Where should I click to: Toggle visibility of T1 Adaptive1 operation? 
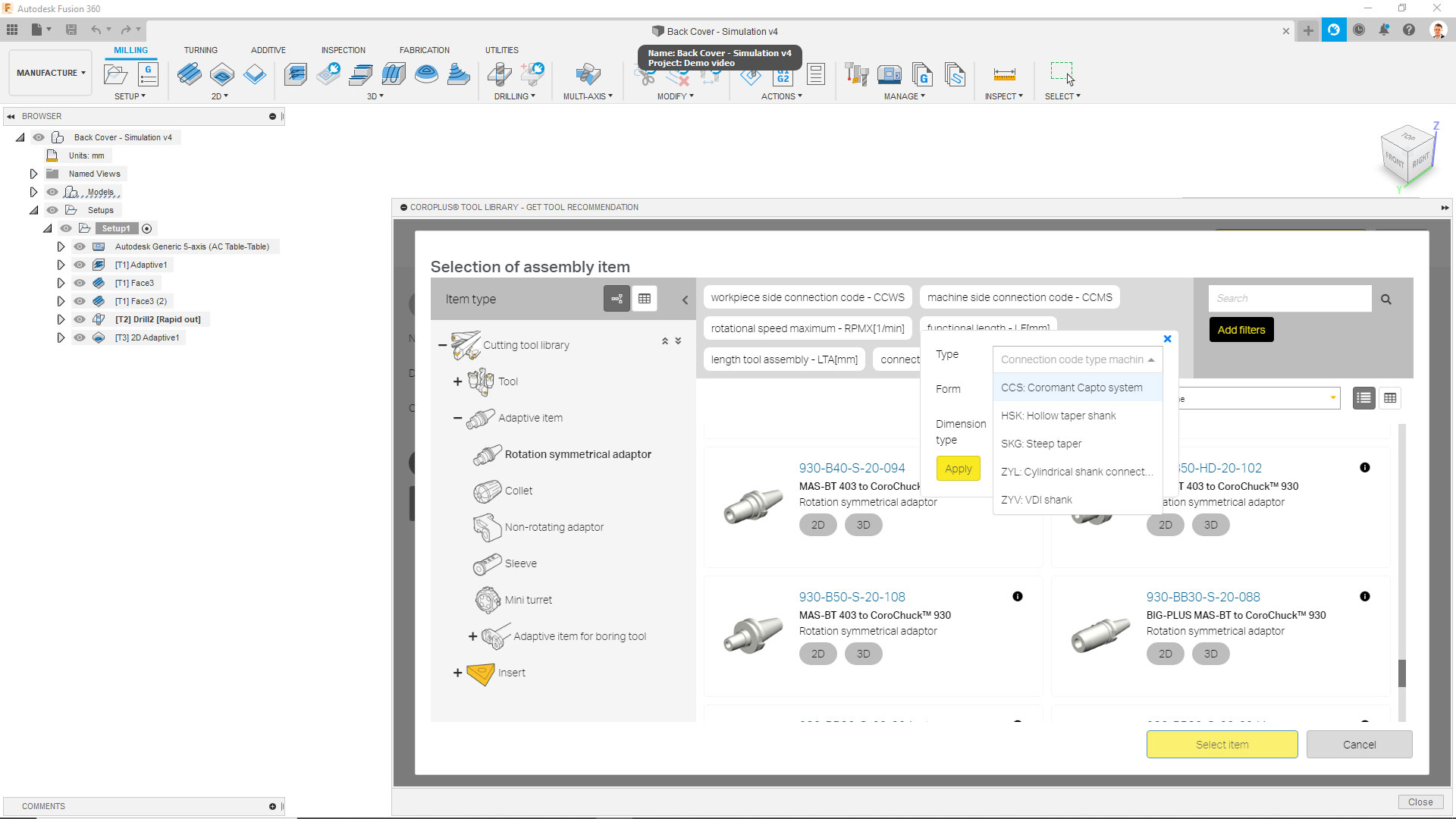(x=78, y=264)
